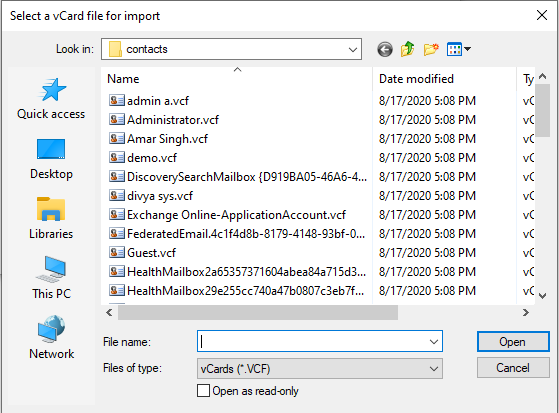Select the Exchange Online-ApplicationAccount.vcf icon

point(117,214)
